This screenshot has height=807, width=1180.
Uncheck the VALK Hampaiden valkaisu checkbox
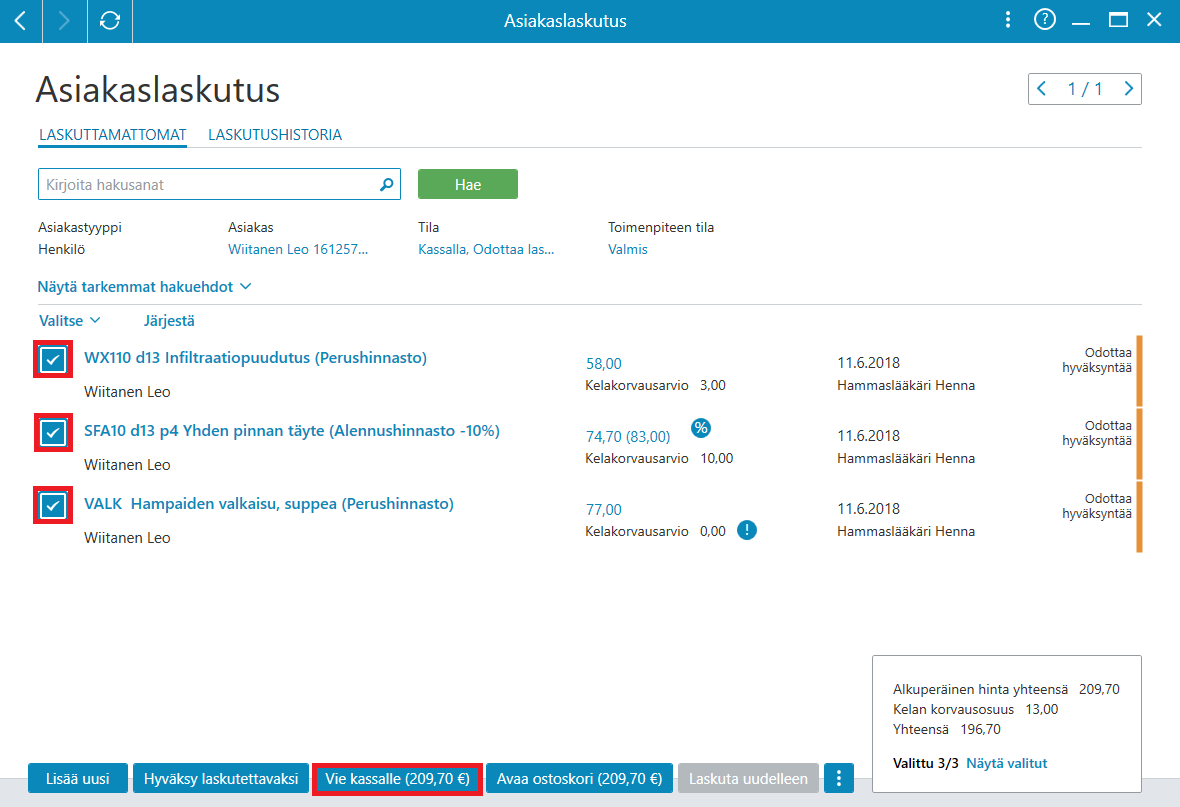click(53, 506)
